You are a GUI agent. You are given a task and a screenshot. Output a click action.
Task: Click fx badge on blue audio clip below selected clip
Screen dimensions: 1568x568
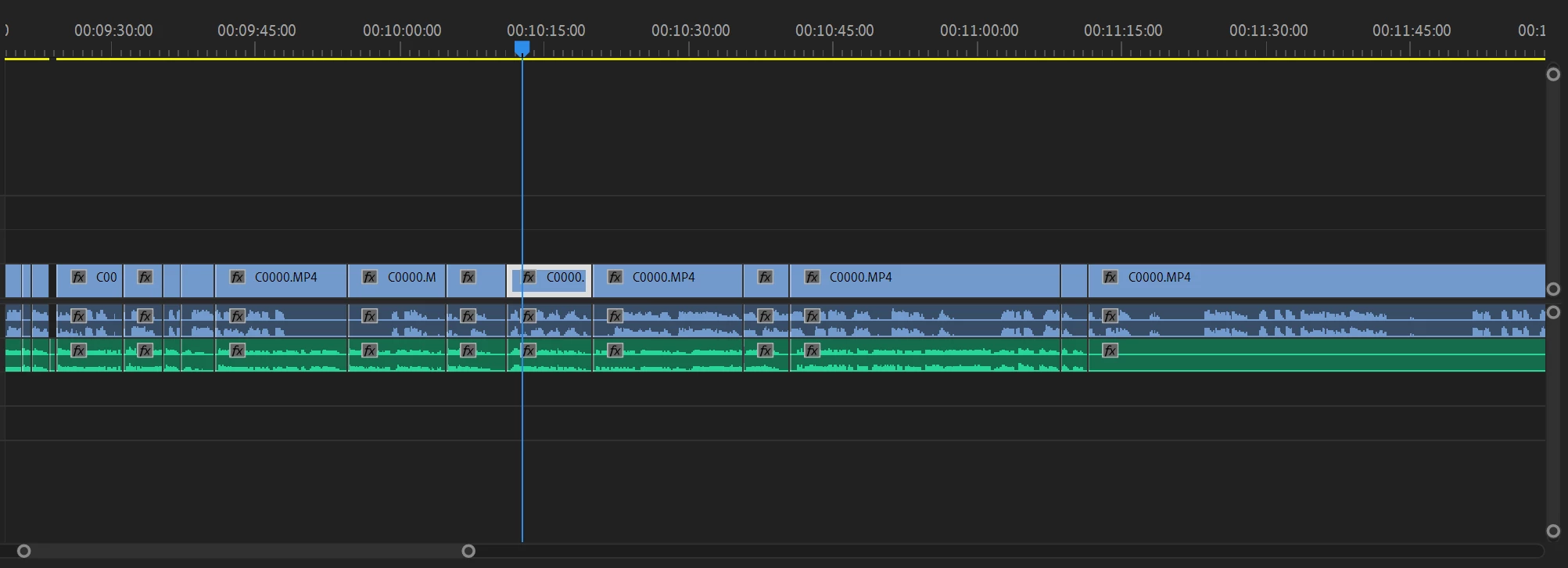pyautogui.click(x=529, y=316)
